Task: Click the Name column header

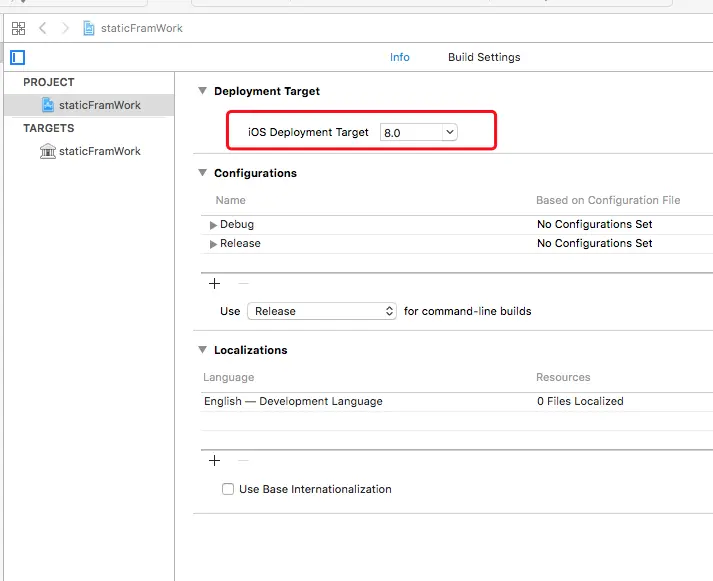Action: (231, 200)
